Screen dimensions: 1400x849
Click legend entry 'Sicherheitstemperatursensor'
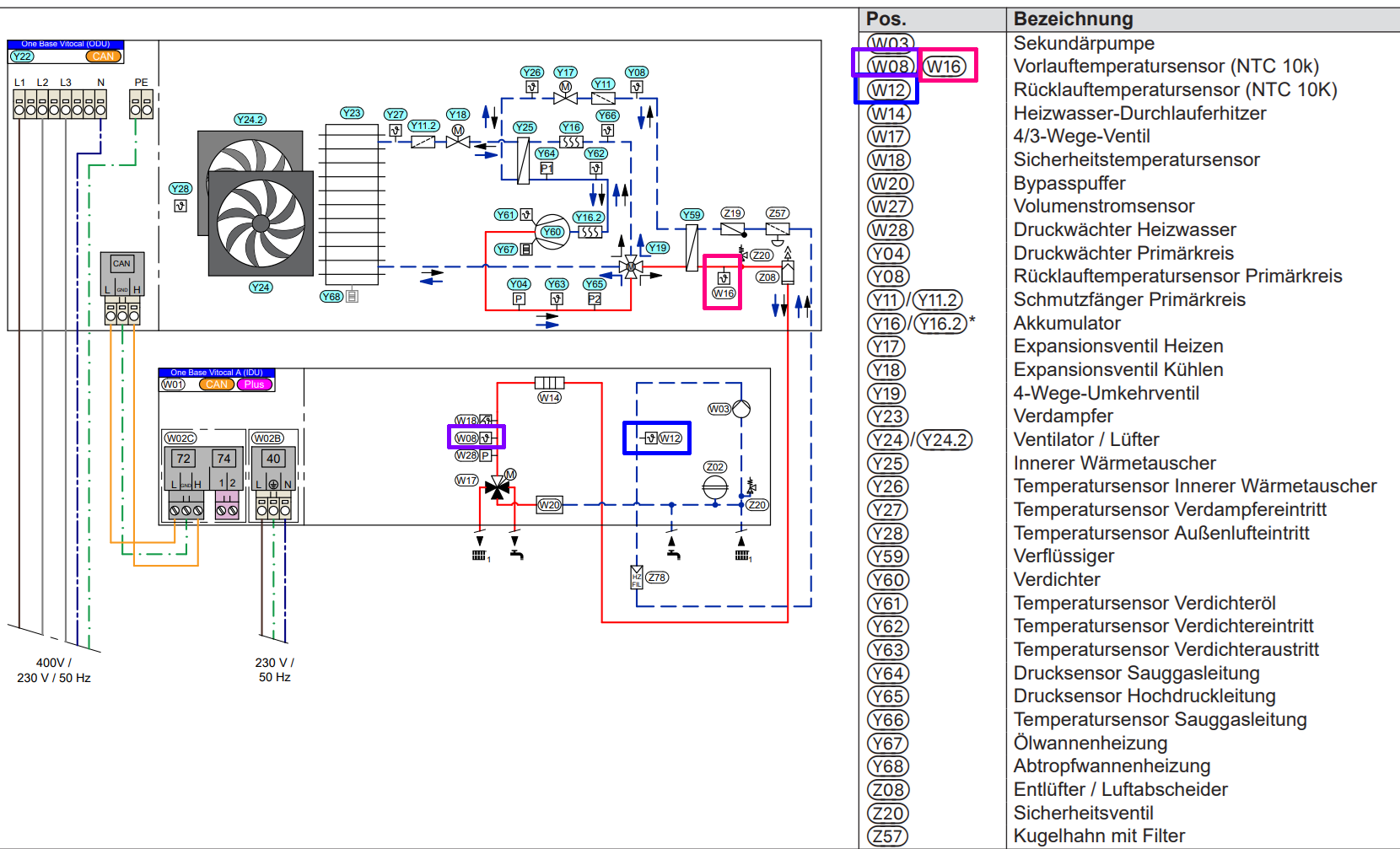(1137, 159)
